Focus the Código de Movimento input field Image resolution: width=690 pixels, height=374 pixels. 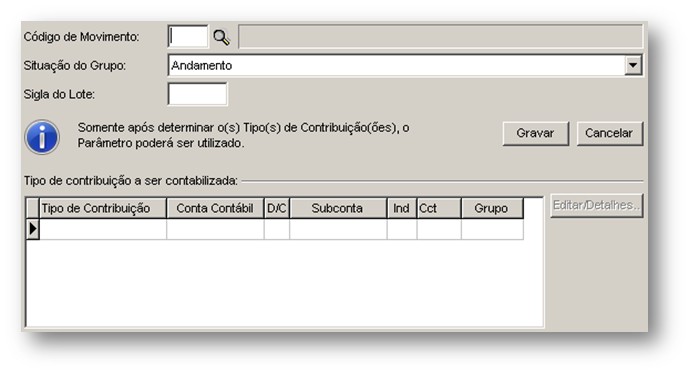click(188, 37)
